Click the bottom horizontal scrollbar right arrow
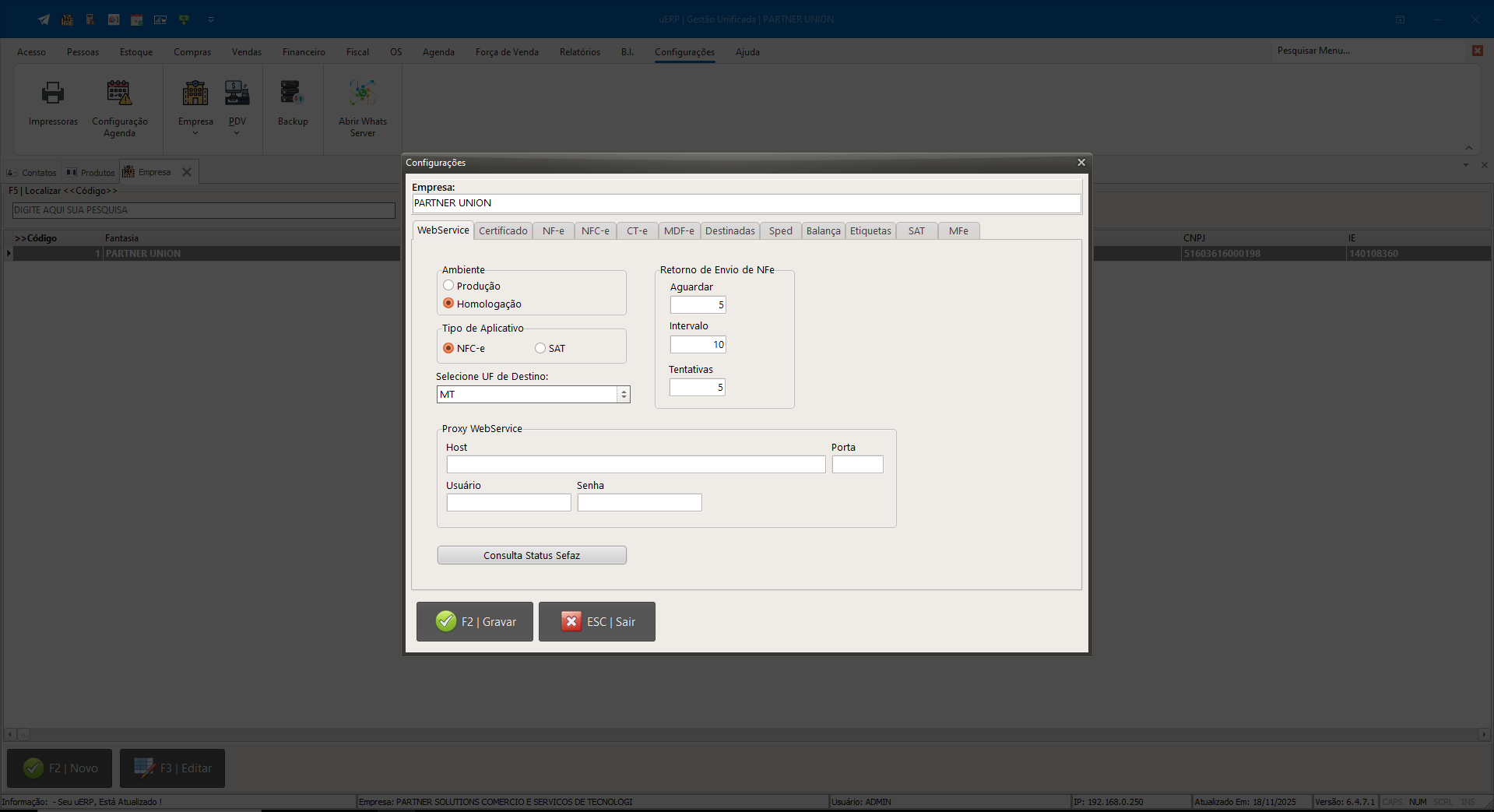The height and width of the screenshot is (812, 1494). point(1484,734)
